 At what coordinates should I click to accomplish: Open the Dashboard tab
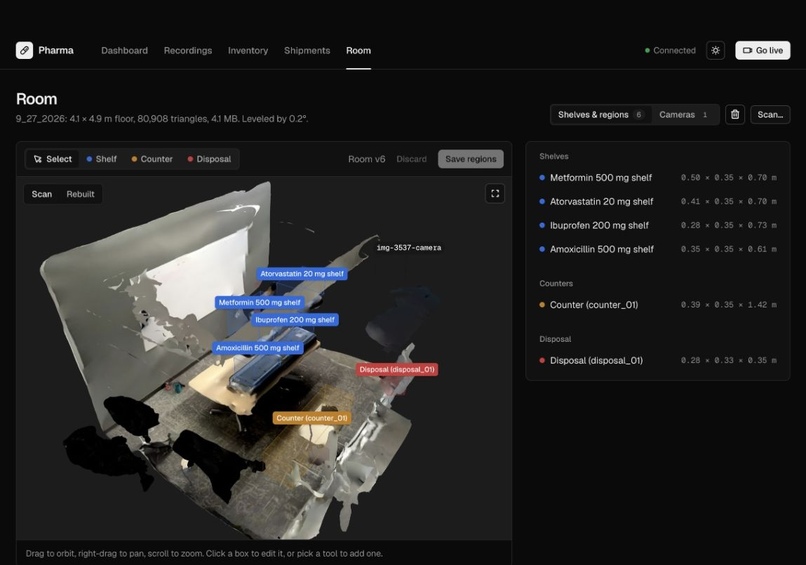(x=124, y=50)
